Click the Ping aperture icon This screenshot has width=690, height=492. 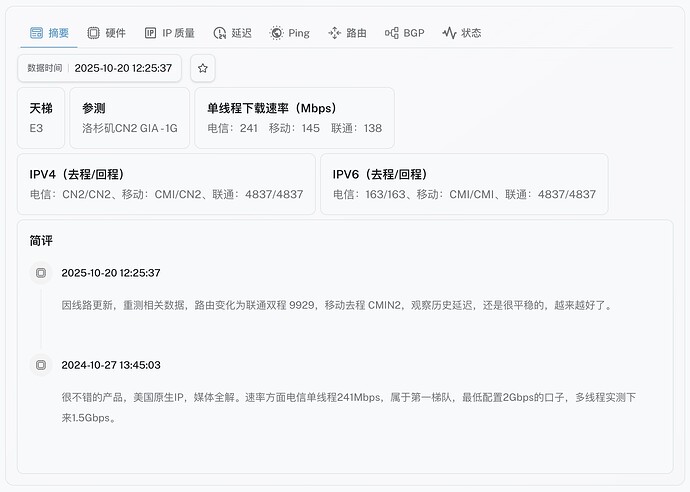point(276,33)
